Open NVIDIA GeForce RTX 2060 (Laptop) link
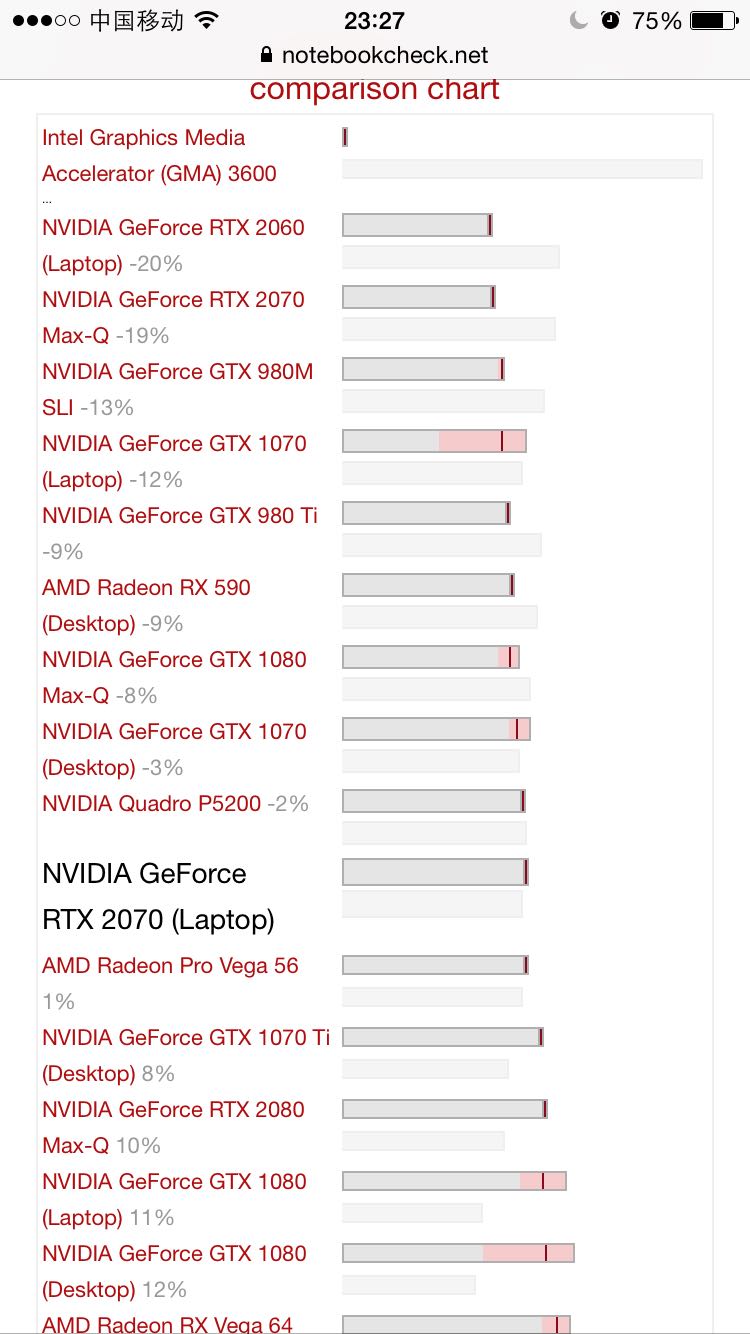 click(173, 228)
